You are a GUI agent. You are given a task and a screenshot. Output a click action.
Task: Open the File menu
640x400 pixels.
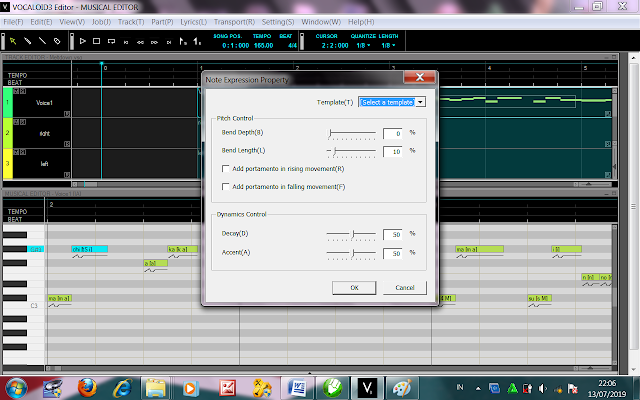(13, 22)
